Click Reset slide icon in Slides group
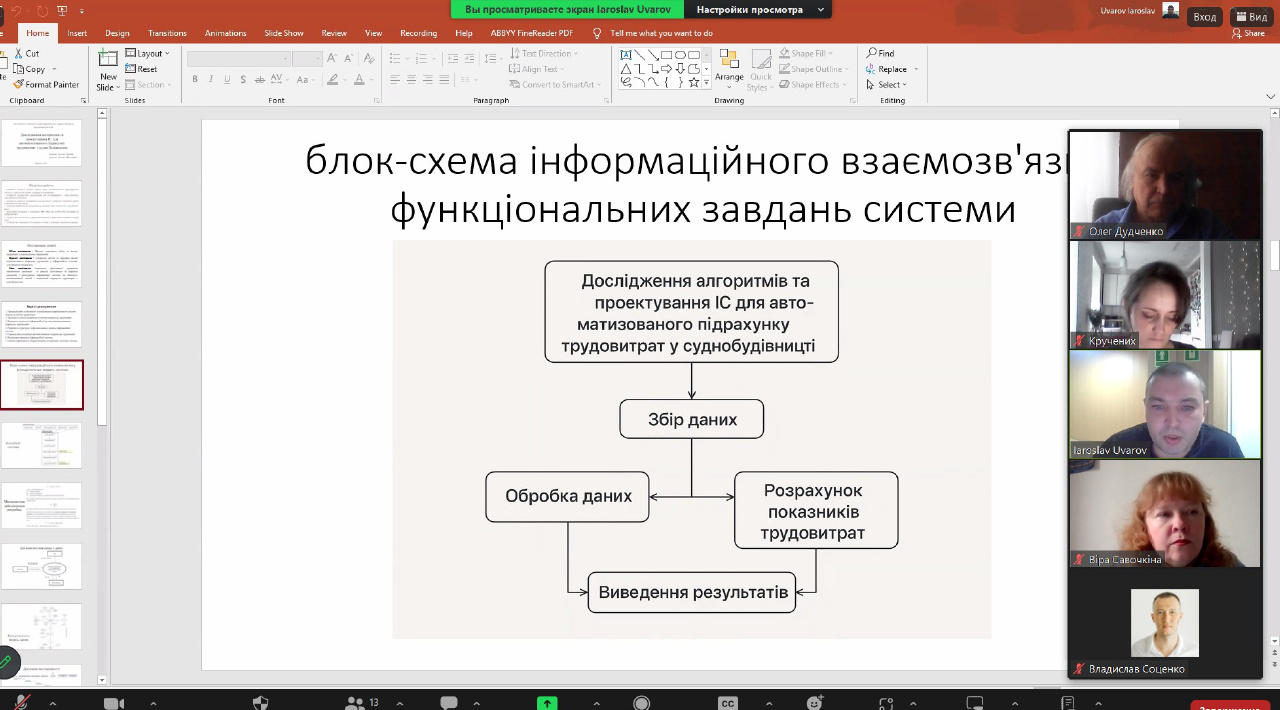 [x=131, y=69]
